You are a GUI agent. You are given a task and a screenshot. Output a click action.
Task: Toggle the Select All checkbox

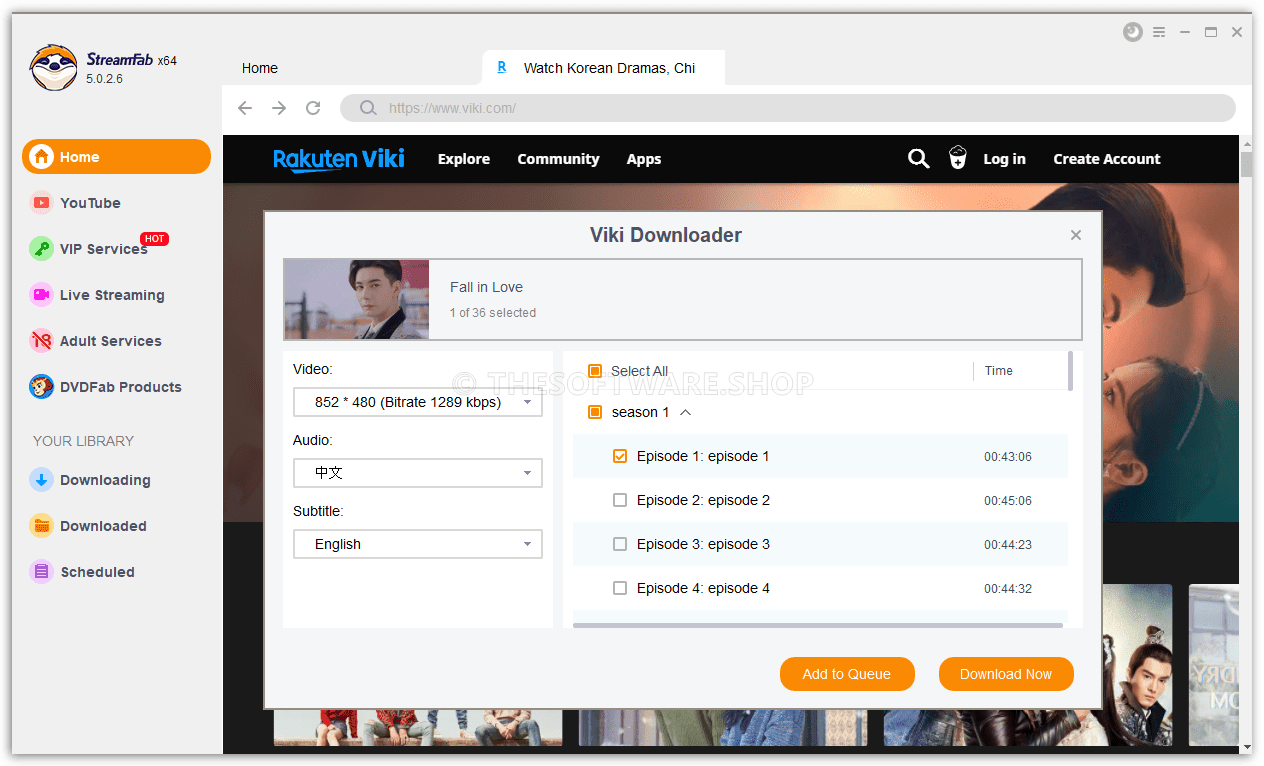click(595, 371)
